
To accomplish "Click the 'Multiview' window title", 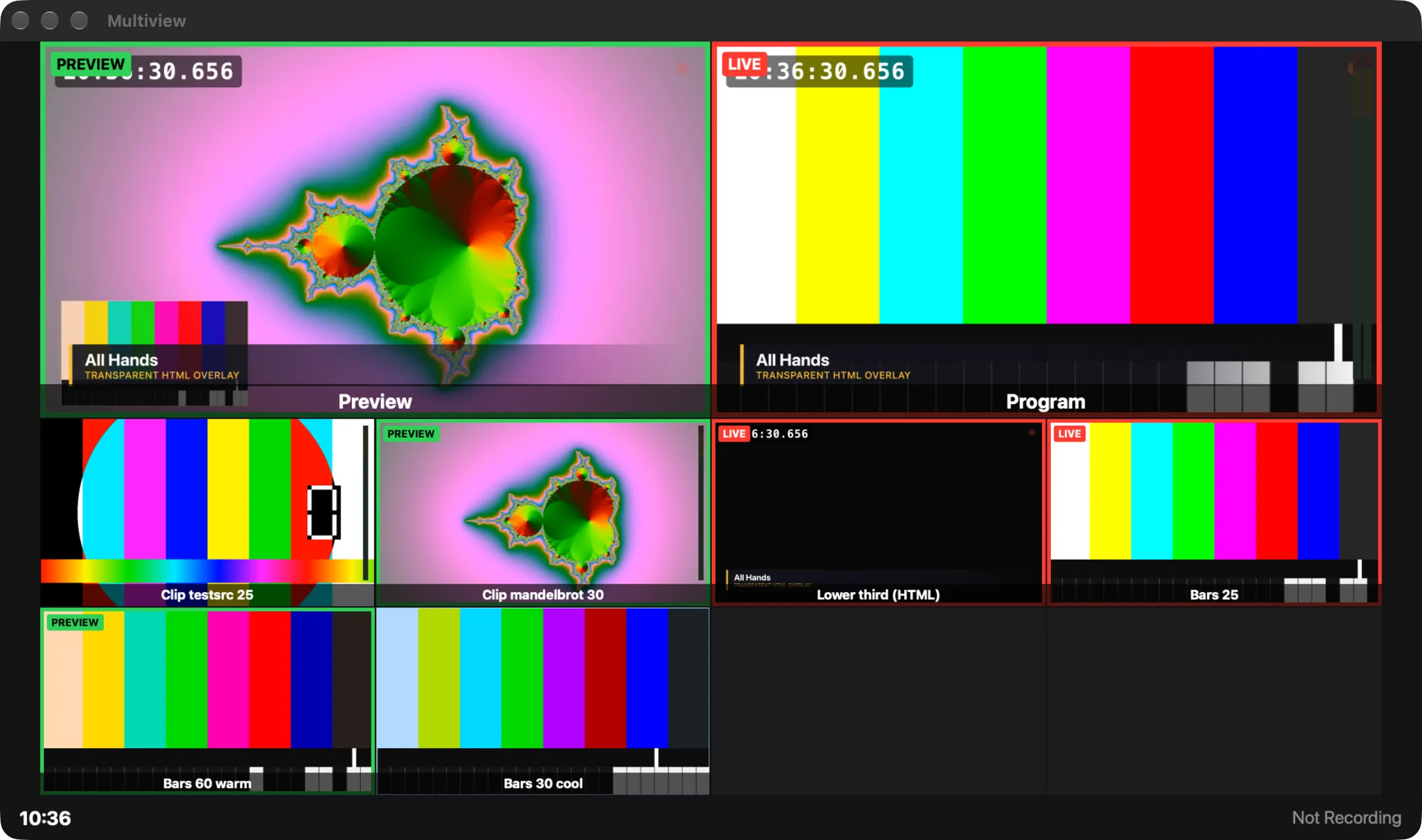I will tap(147, 21).
